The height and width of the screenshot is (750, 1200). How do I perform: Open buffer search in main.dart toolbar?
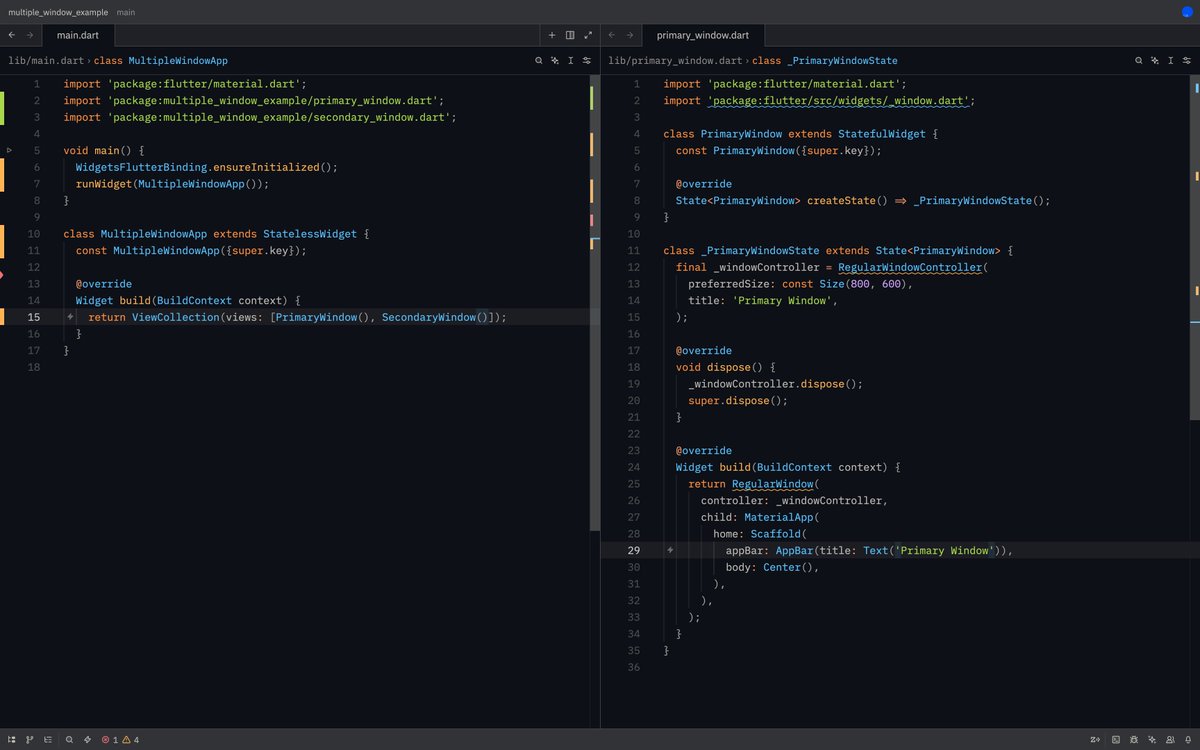(538, 60)
